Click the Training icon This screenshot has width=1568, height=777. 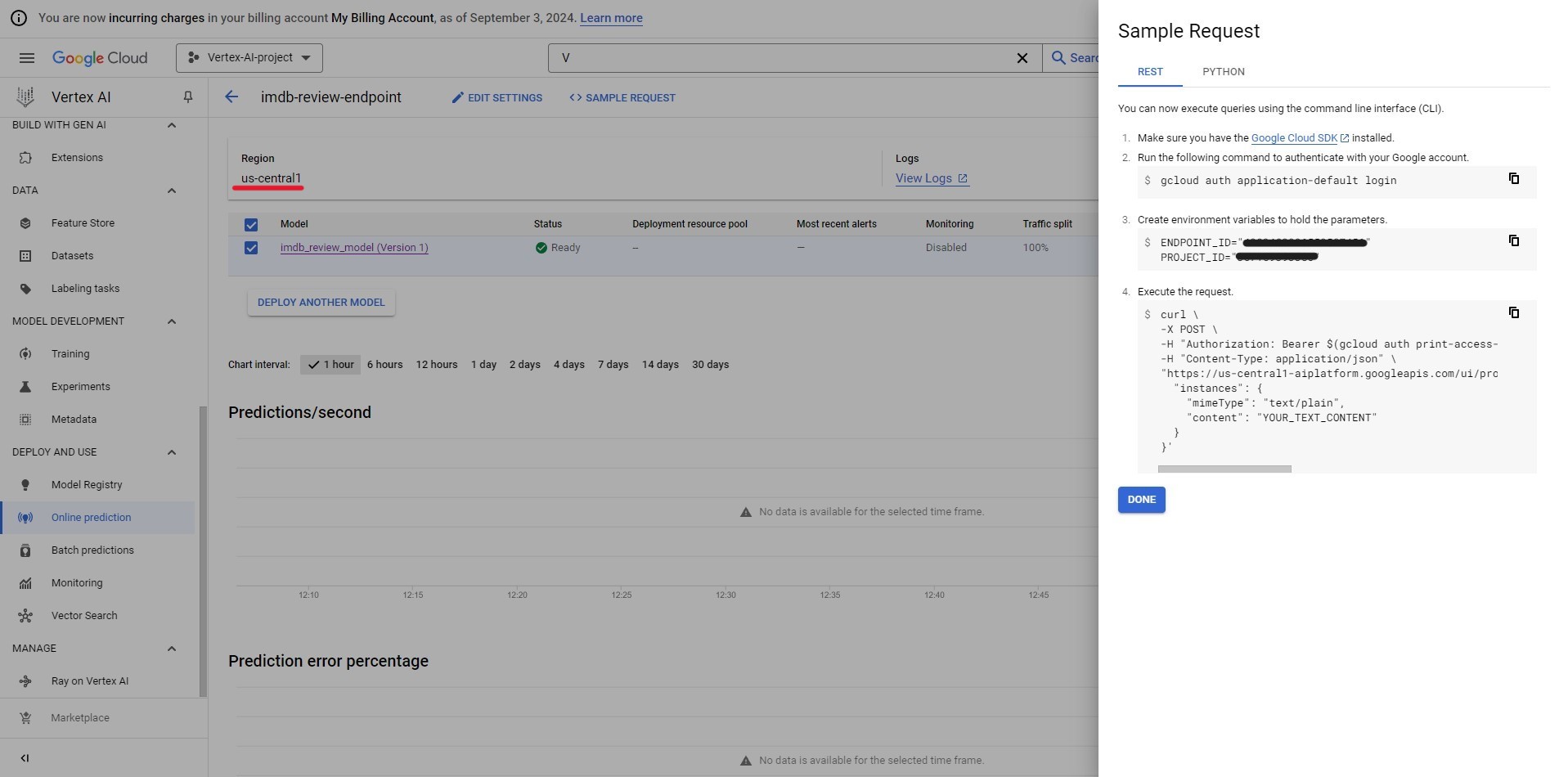pos(25,354)
